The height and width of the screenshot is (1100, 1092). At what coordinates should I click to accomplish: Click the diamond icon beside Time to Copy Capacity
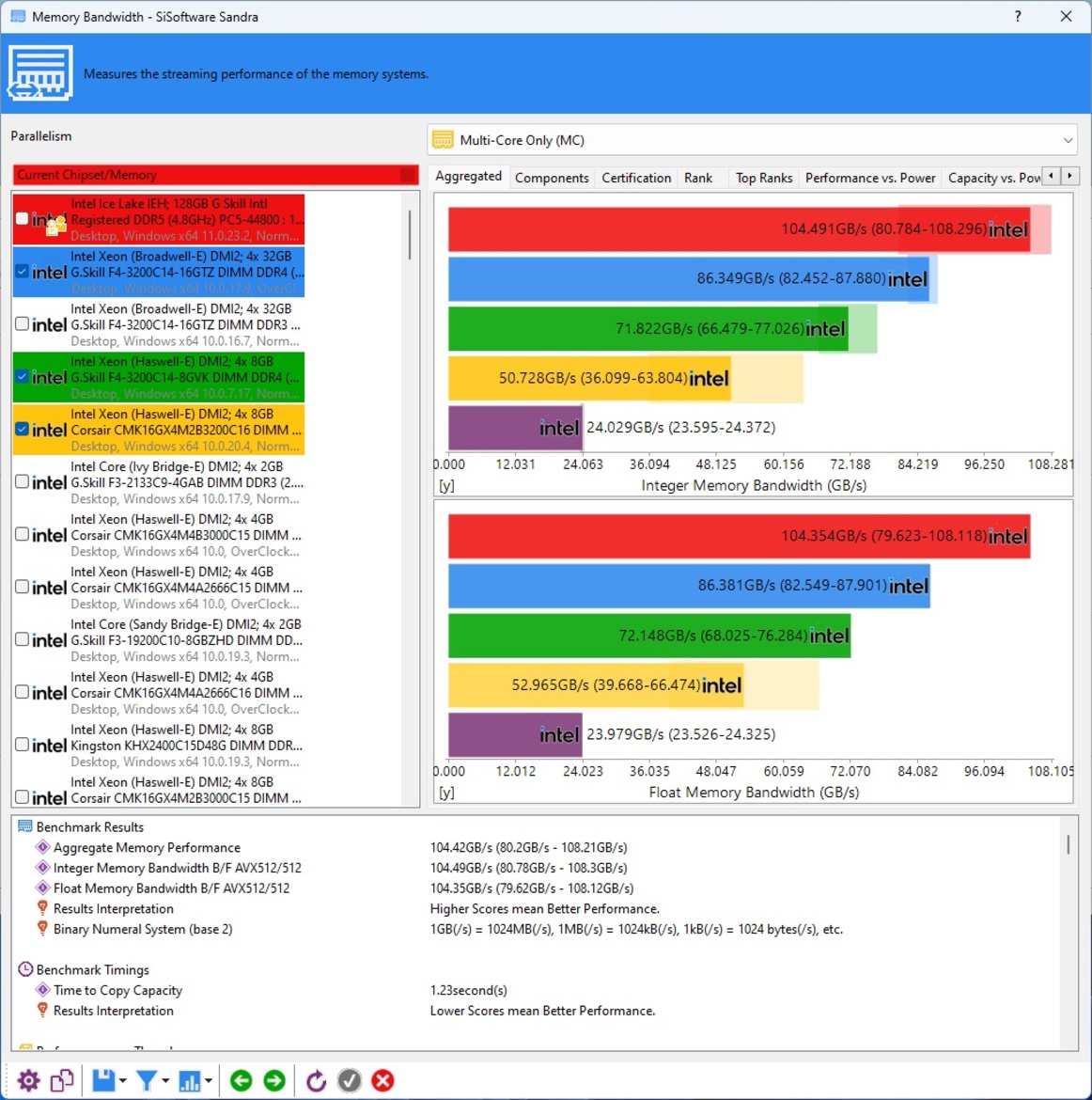[43, 990]
